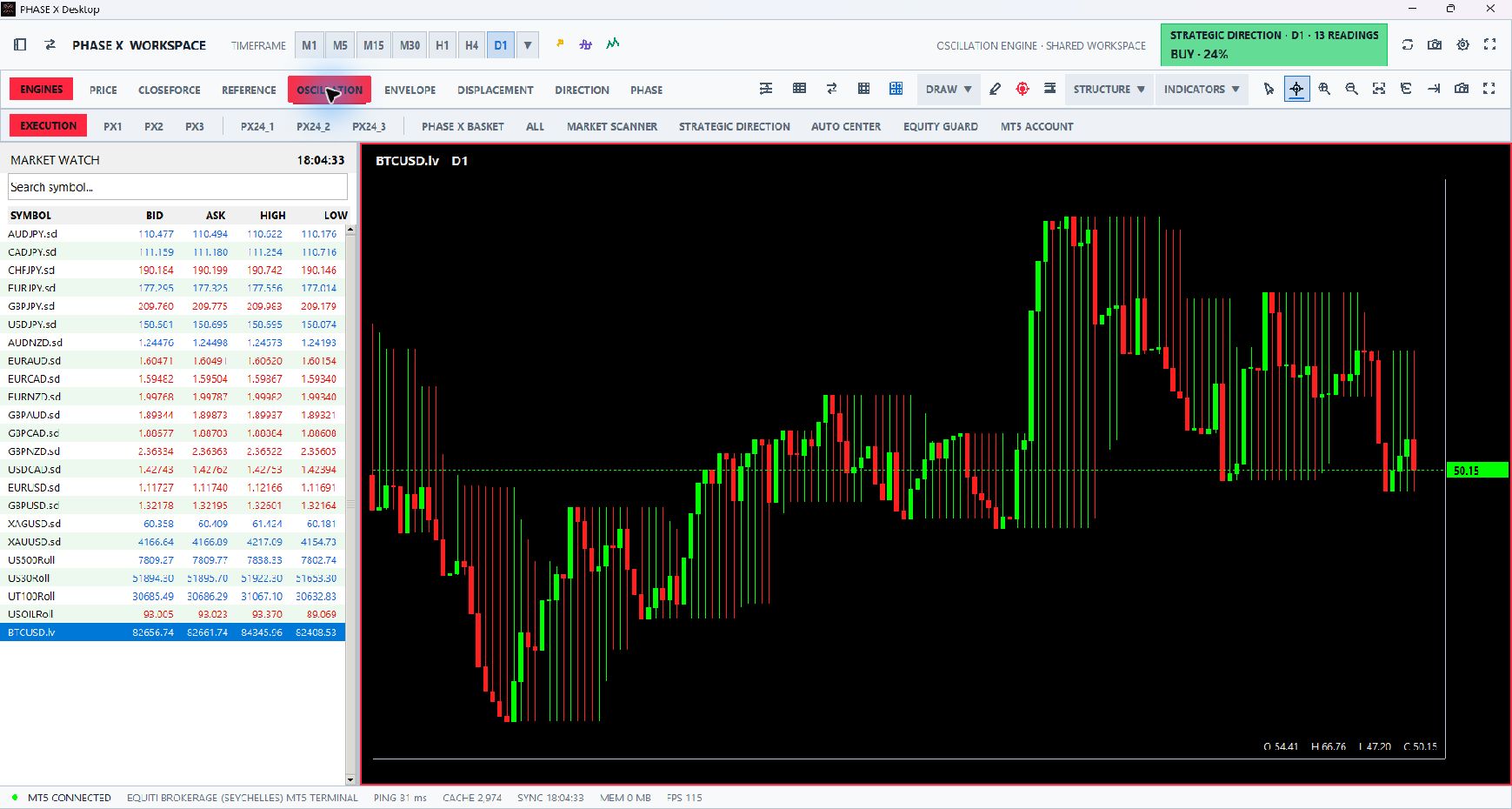The height and width of the screenshot is (809, 1512).
Task: Open the INDICATORS dropdown
Action: pyautogui.click(x=1202, y=89)
